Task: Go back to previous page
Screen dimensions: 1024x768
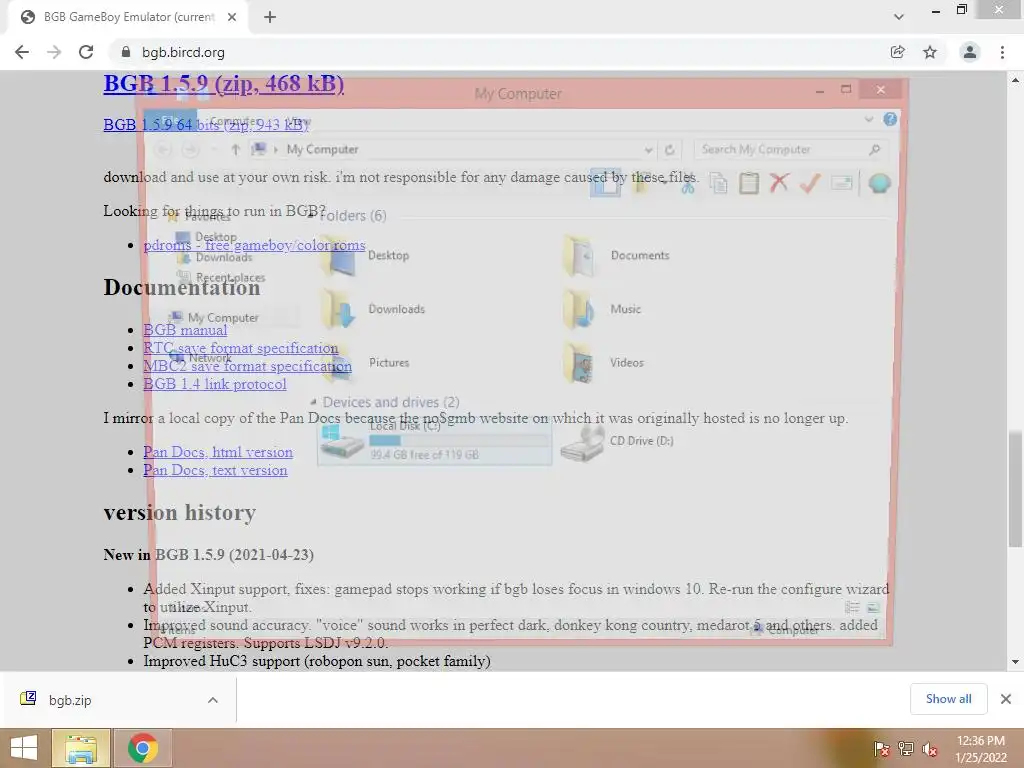Action: 22,52
